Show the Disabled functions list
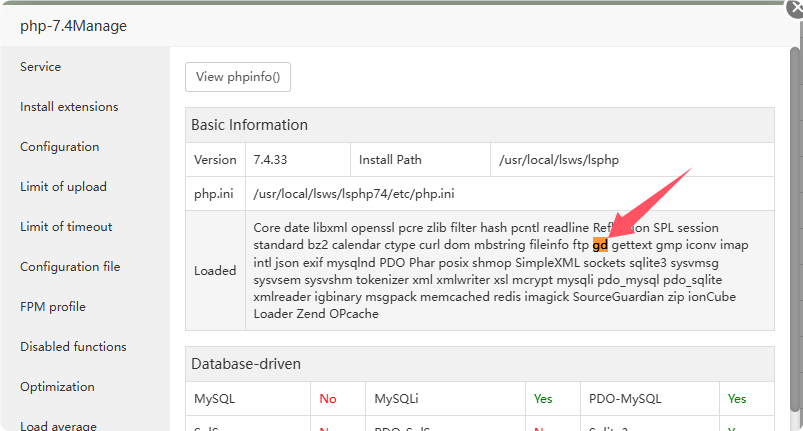Viewport: 803px width, 431px height. pos(73,347)
